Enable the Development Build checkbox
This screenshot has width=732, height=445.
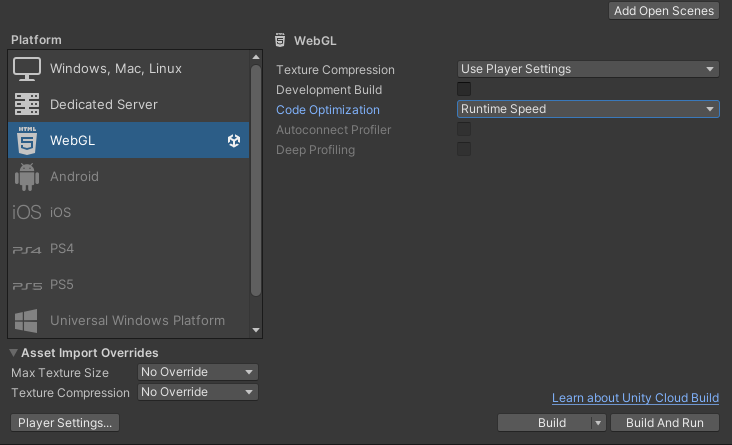click(x=464, y=90)
